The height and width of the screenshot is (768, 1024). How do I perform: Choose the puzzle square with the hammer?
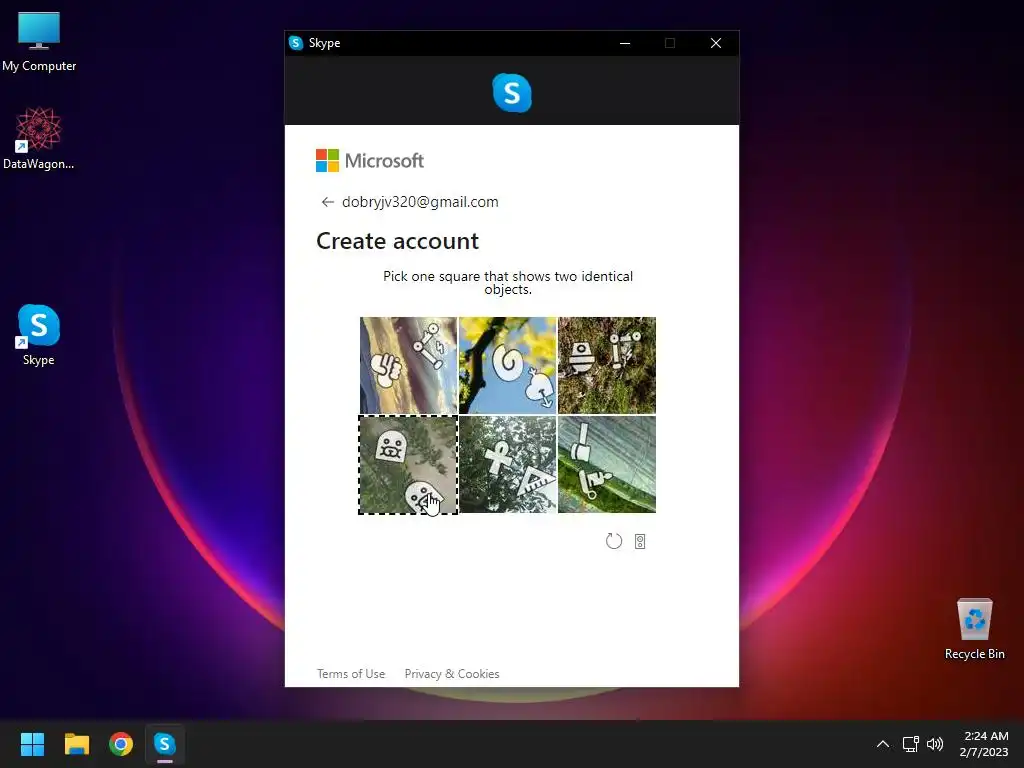tap(607, 464)
